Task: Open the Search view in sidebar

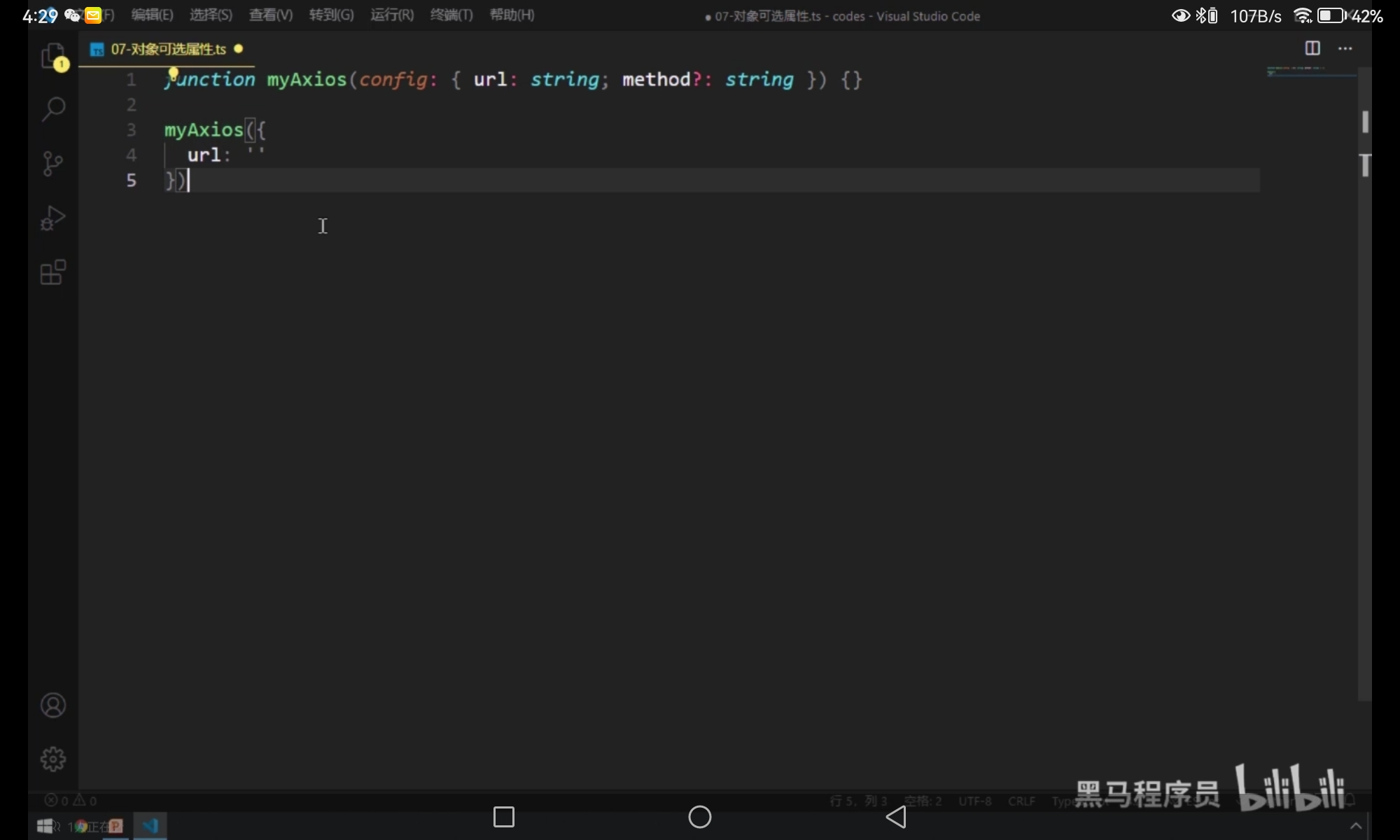Action: (53, 109)
